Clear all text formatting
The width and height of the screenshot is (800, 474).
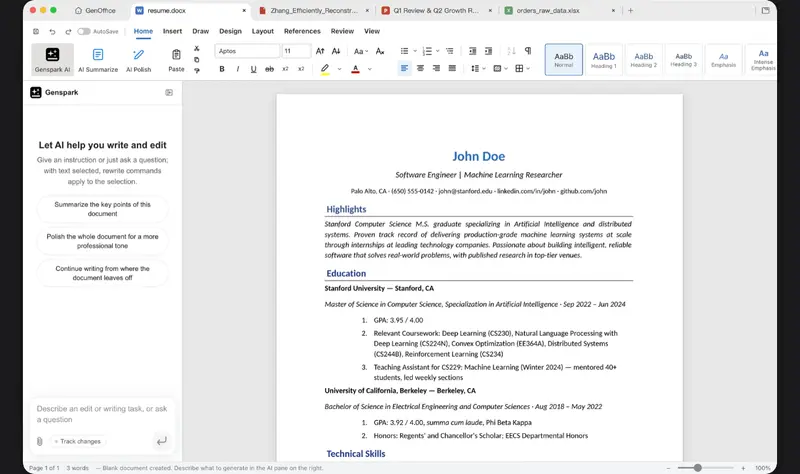tap(380, 51)
